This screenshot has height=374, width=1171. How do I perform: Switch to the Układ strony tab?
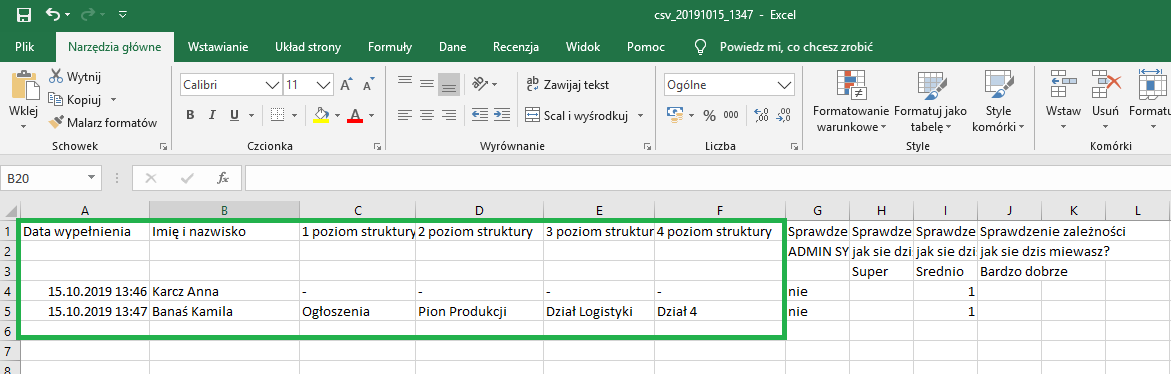coord(308,47)
